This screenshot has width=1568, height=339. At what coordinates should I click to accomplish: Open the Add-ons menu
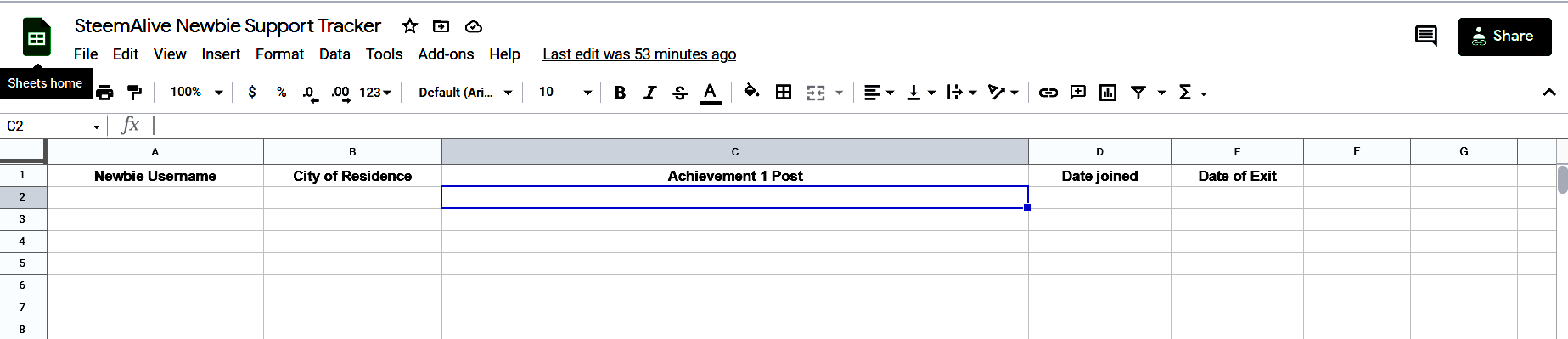pyautogui.click(x=446, y=54)
